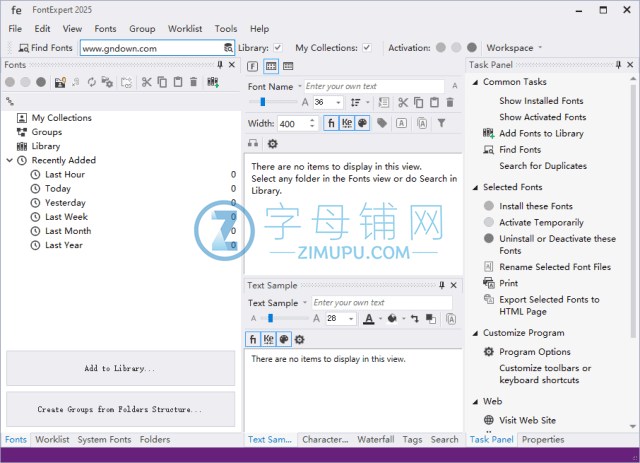Open the Tools menu
This screenshot has height=463, width=640.
[x=226, y=29]
